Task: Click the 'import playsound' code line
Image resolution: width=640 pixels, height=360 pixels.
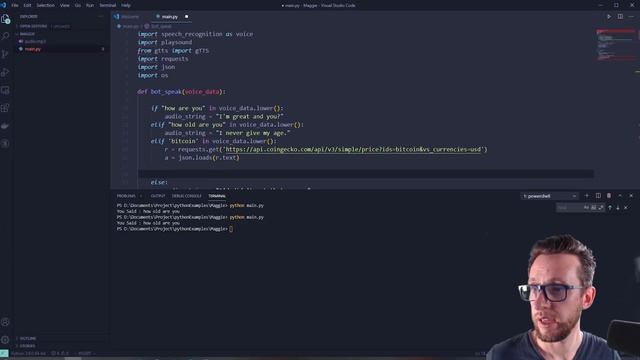Action: (x=165, y=42)
